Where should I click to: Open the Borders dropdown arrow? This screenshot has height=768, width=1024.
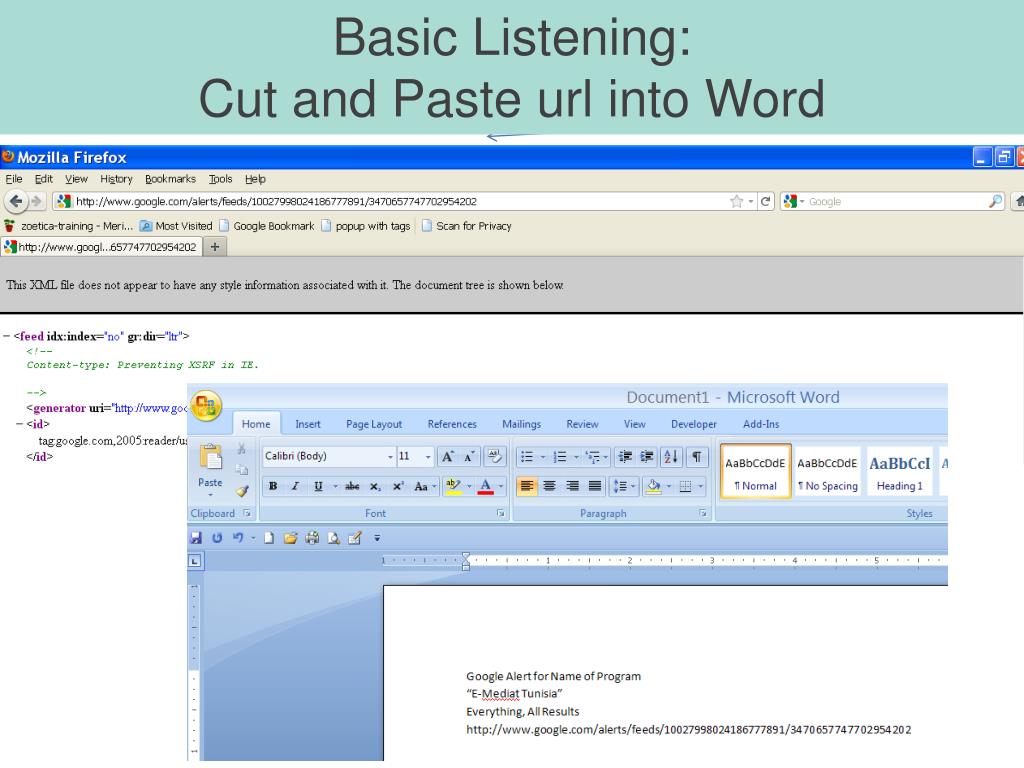(x=701, y=487)
